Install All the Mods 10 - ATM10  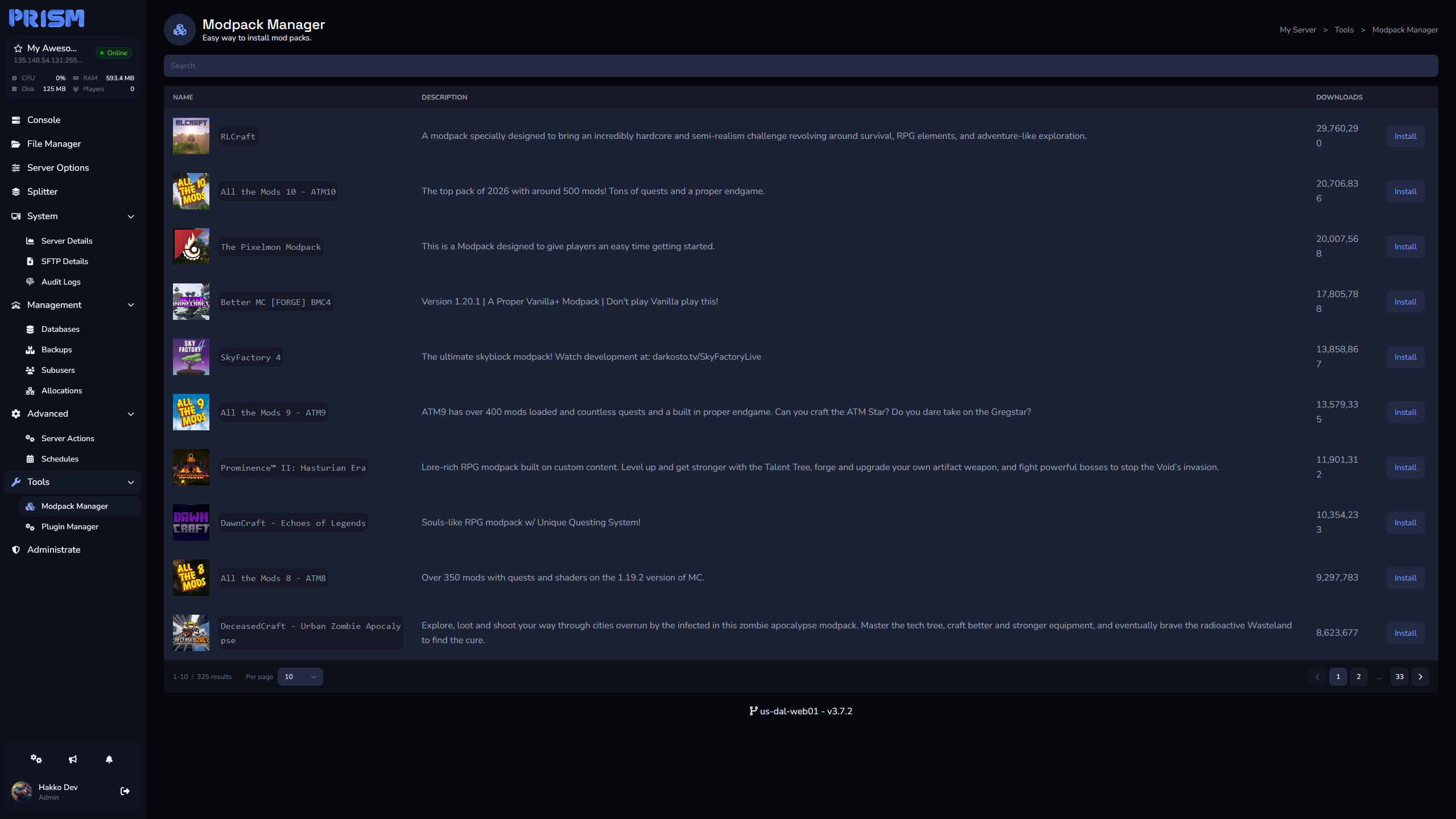[1405, 191]
